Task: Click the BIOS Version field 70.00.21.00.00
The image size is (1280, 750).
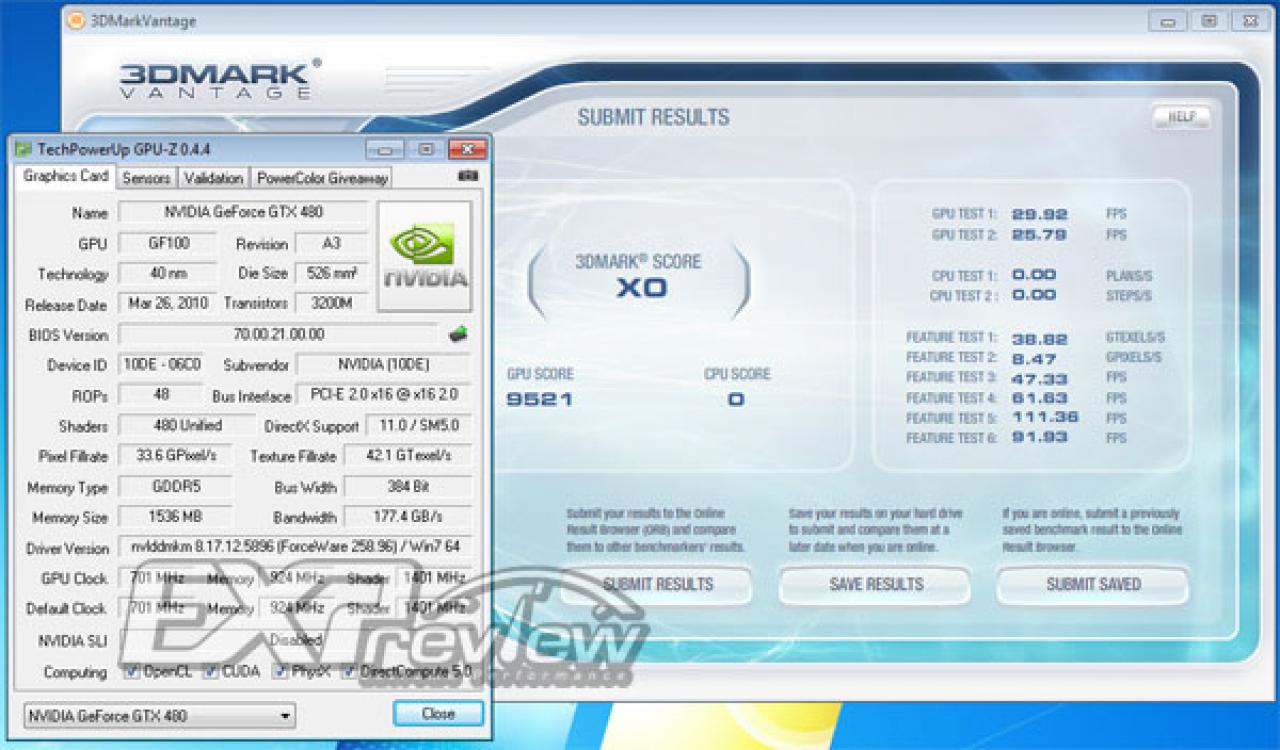Action: tap(278, 334)
